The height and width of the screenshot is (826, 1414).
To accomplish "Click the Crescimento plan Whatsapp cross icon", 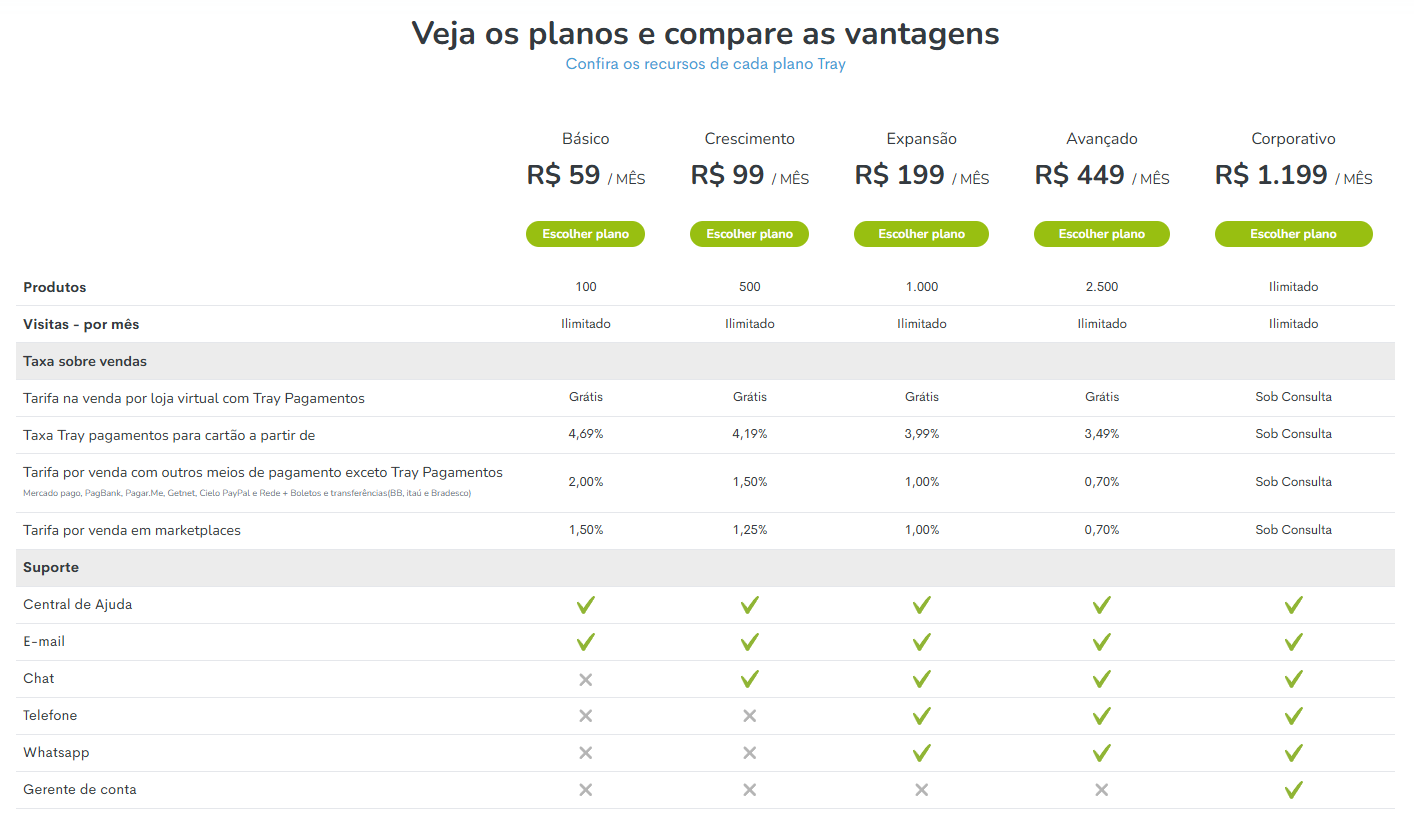I will point(750,753).
